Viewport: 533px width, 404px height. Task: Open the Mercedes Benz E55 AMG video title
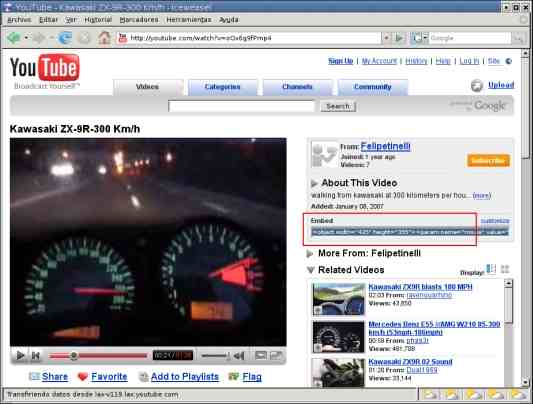click(434, 328)
